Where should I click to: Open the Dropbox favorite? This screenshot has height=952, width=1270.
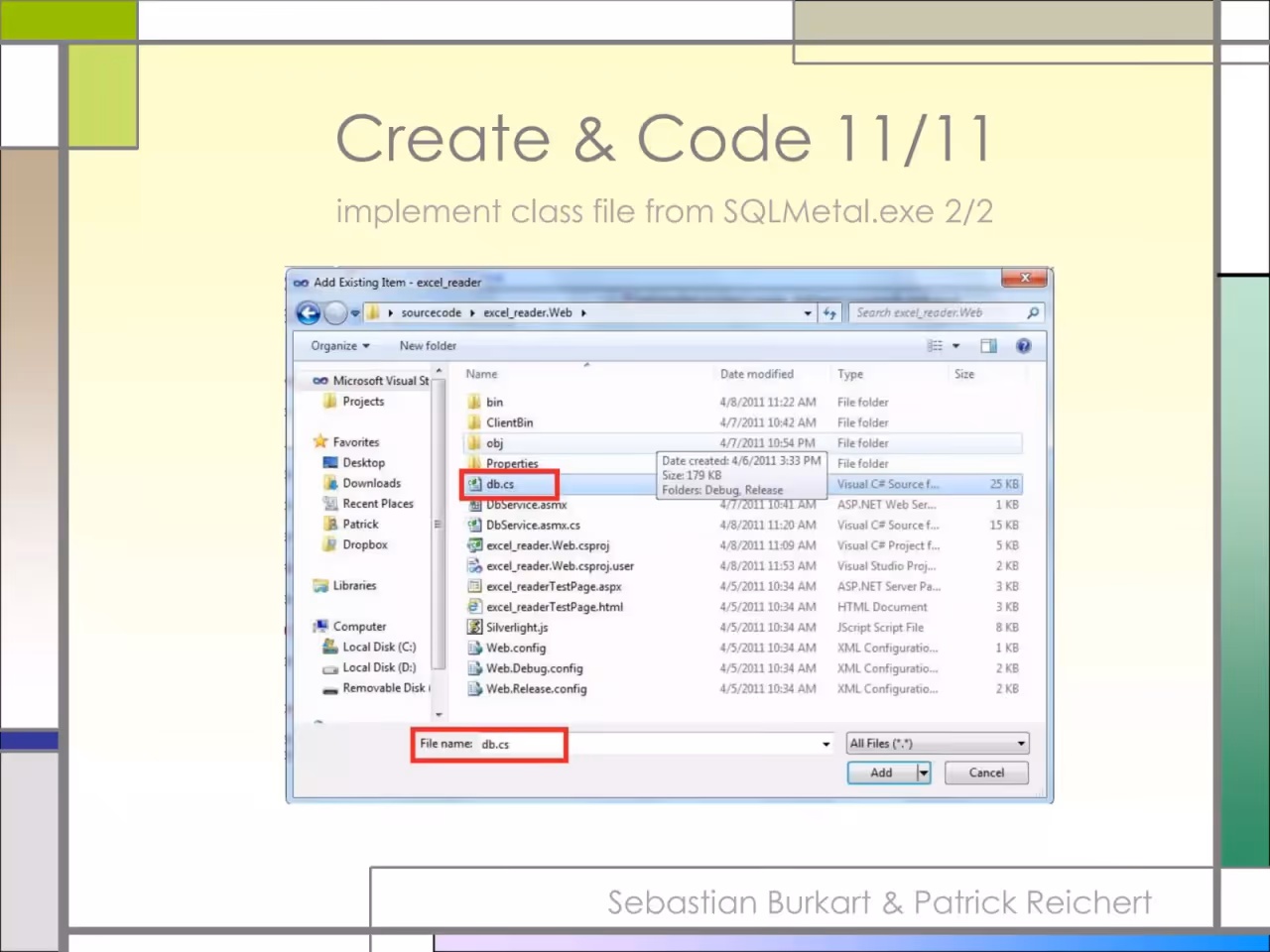(x=355, y=545)
